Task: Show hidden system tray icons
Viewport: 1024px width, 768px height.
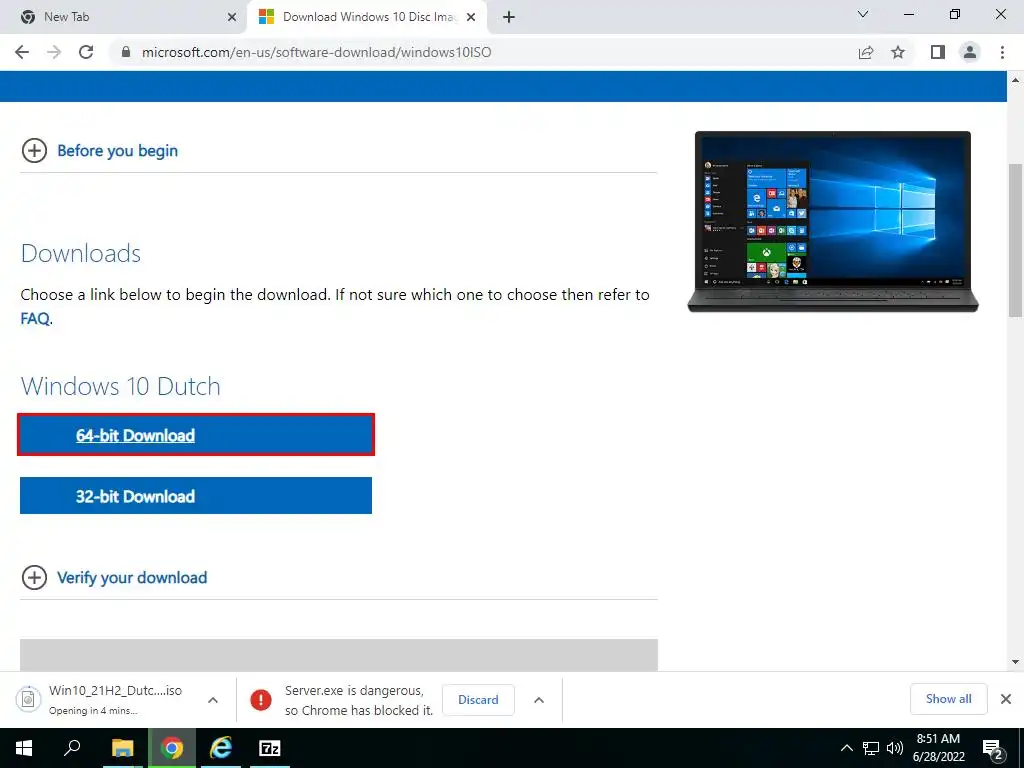Action: point(846,748)
